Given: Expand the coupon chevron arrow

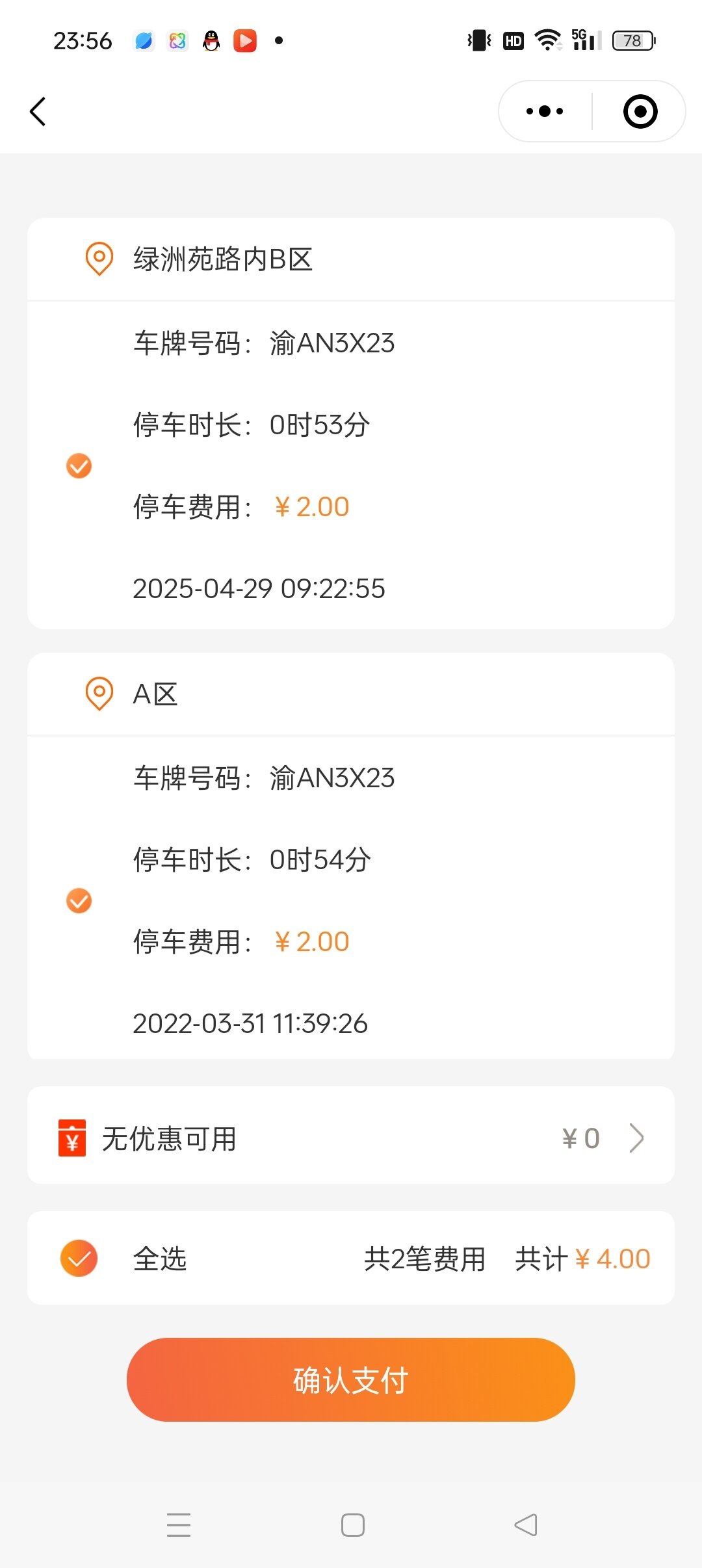Looking at the screenshot, I should point(636,1138).
